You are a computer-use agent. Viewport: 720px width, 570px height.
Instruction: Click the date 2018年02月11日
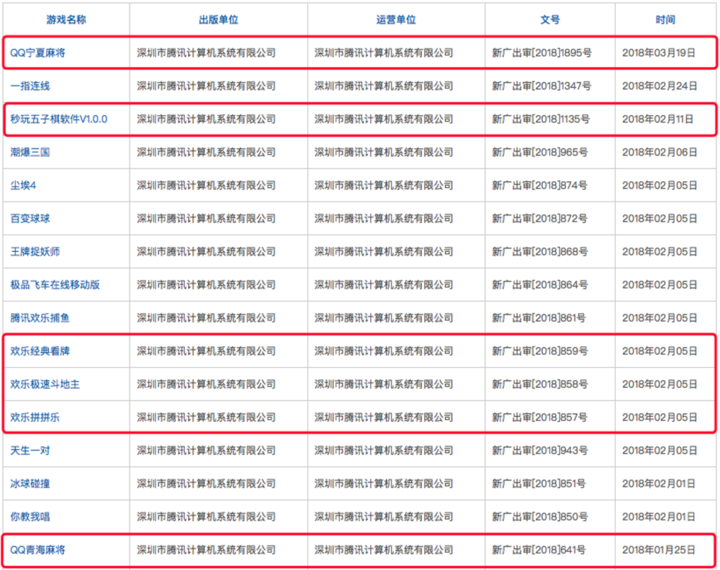pyautogui.click(x=658, y=119)
